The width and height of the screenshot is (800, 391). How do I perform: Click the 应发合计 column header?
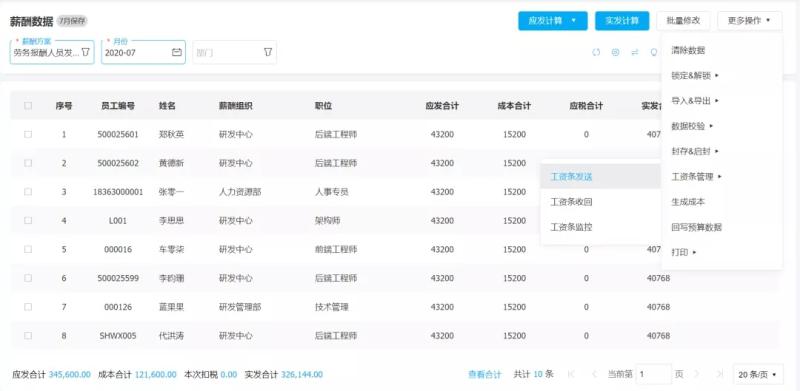pyautogui.click(x=442, y=106)
